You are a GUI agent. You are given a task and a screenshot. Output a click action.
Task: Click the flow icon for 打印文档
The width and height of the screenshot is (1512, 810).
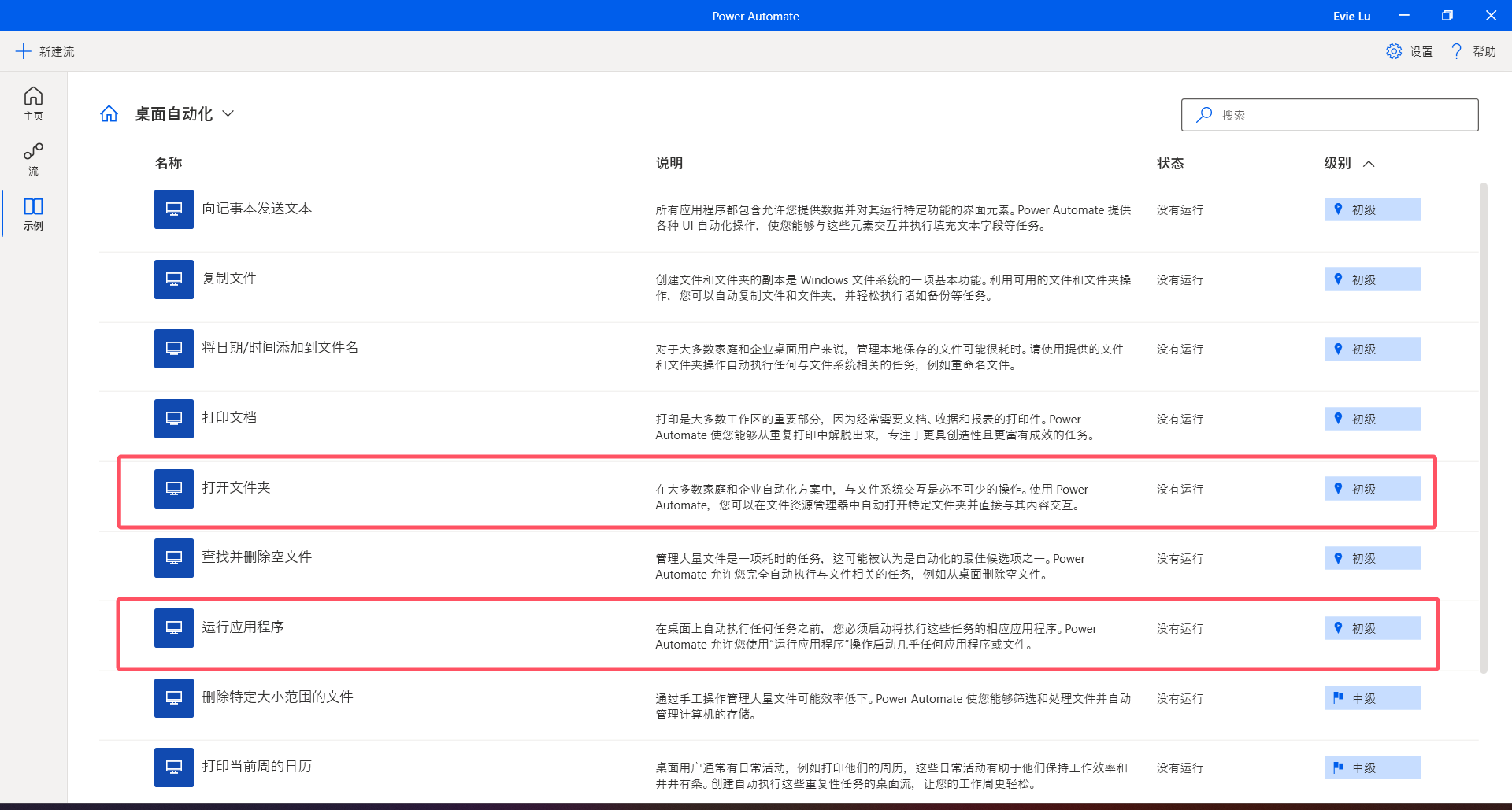[174, 419]
